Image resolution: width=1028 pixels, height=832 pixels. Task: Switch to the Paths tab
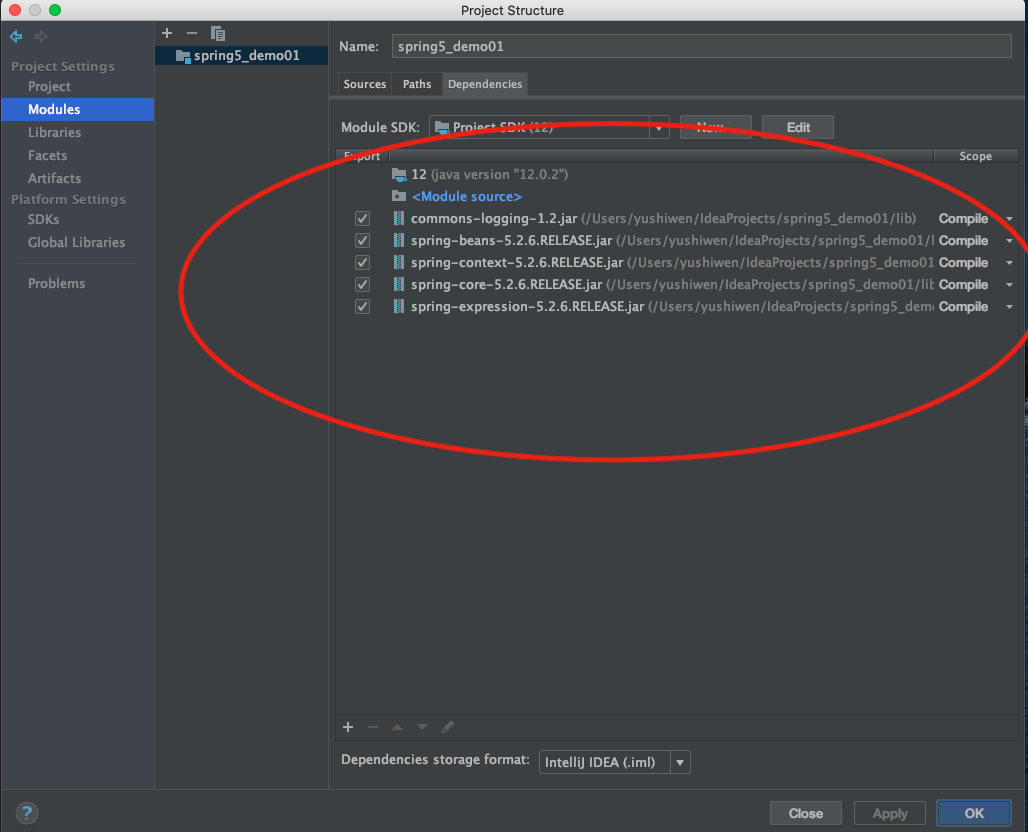coord(417,84)
